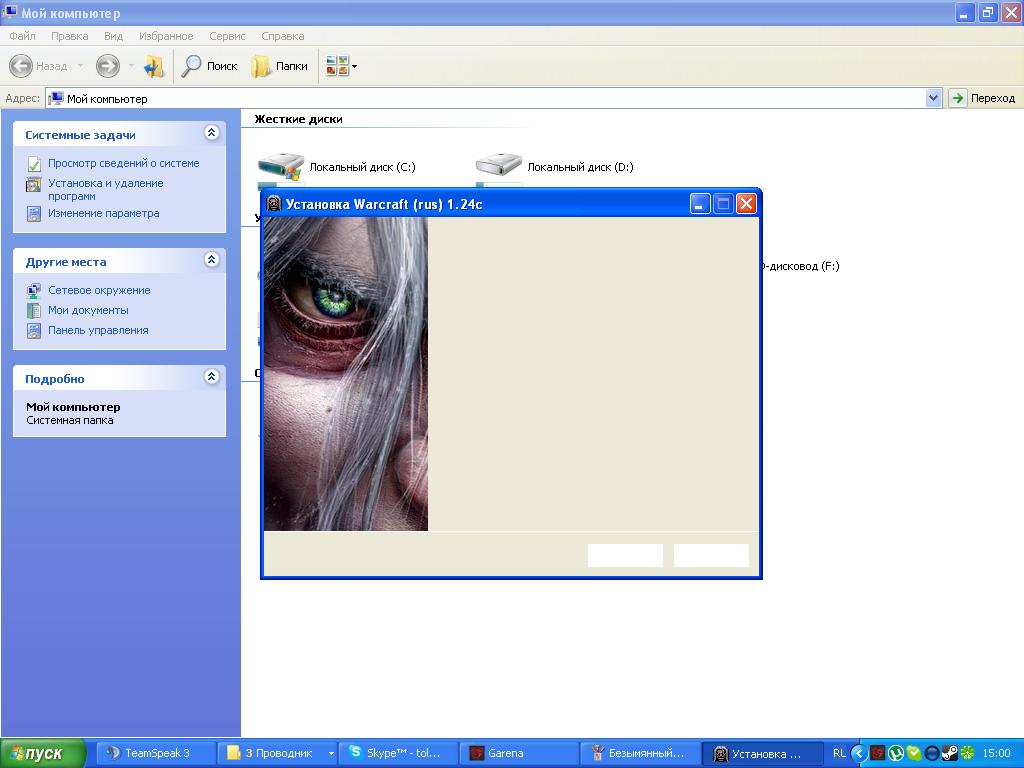
Task: Click the Переход go button
Action: pos(983,98)
